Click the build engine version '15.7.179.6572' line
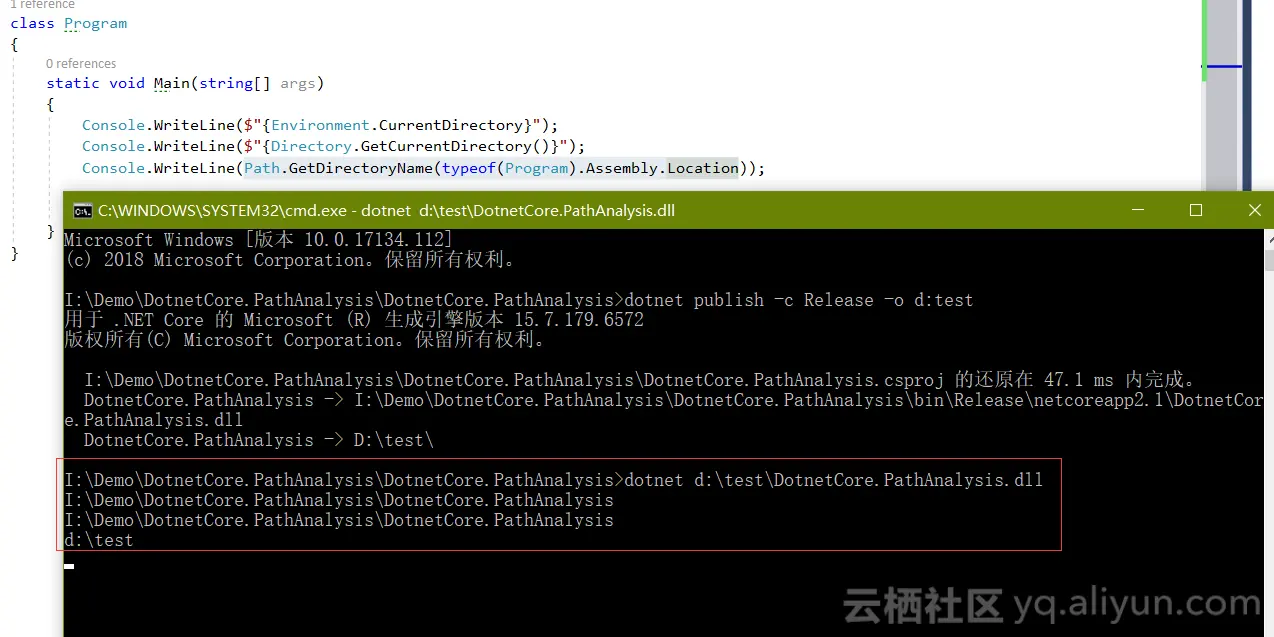 pyautogui.click(x=354, y=320)
